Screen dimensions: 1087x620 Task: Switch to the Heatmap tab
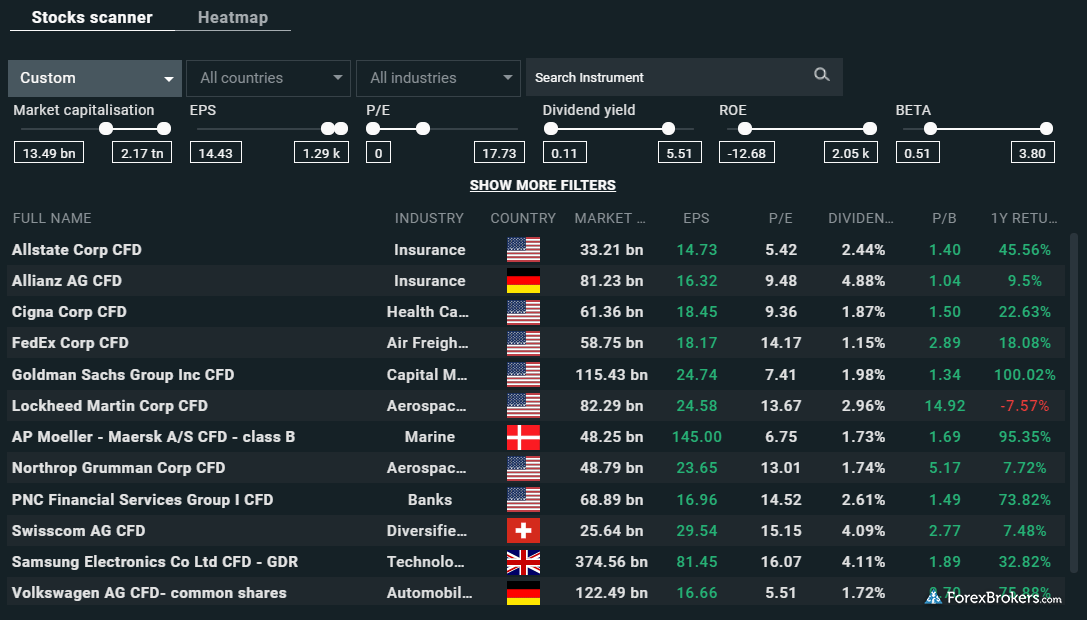click(x=233, y=18)
